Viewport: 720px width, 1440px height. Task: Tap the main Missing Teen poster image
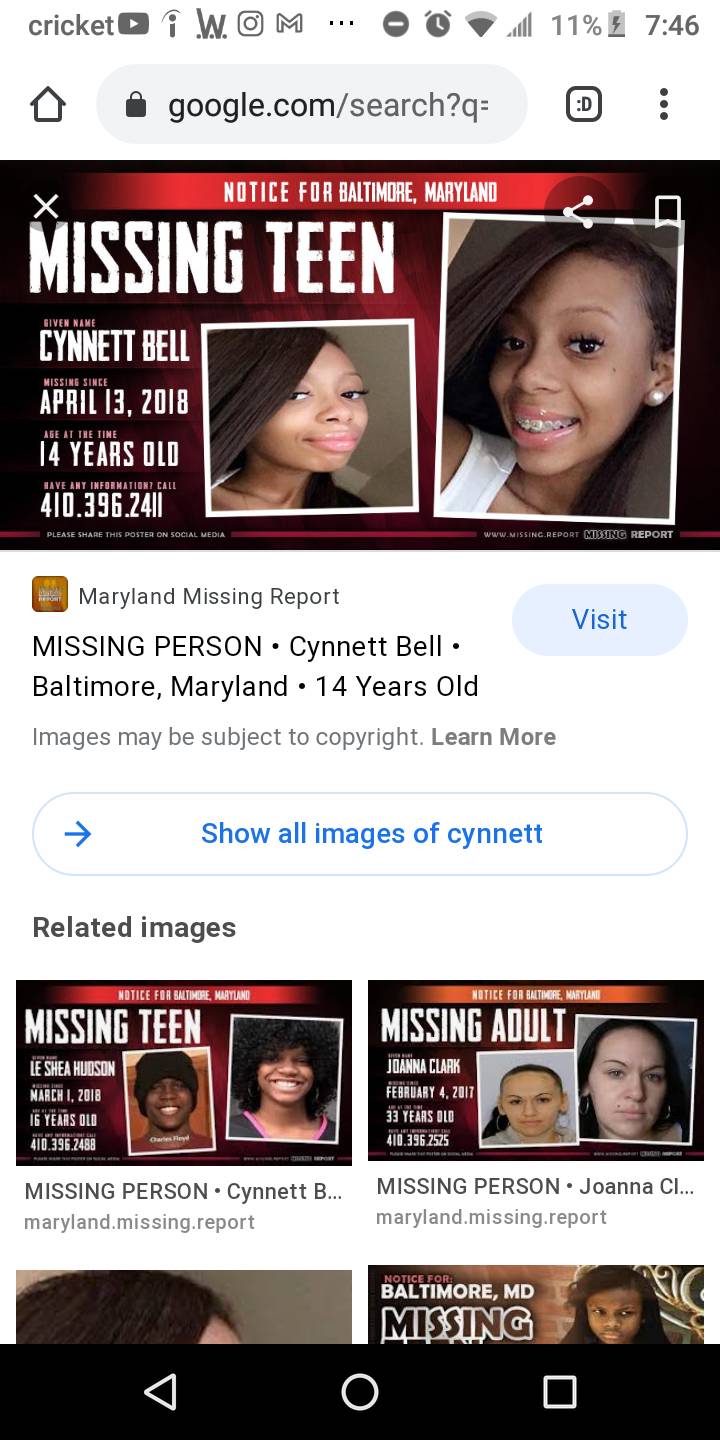(x=360, y=355)
